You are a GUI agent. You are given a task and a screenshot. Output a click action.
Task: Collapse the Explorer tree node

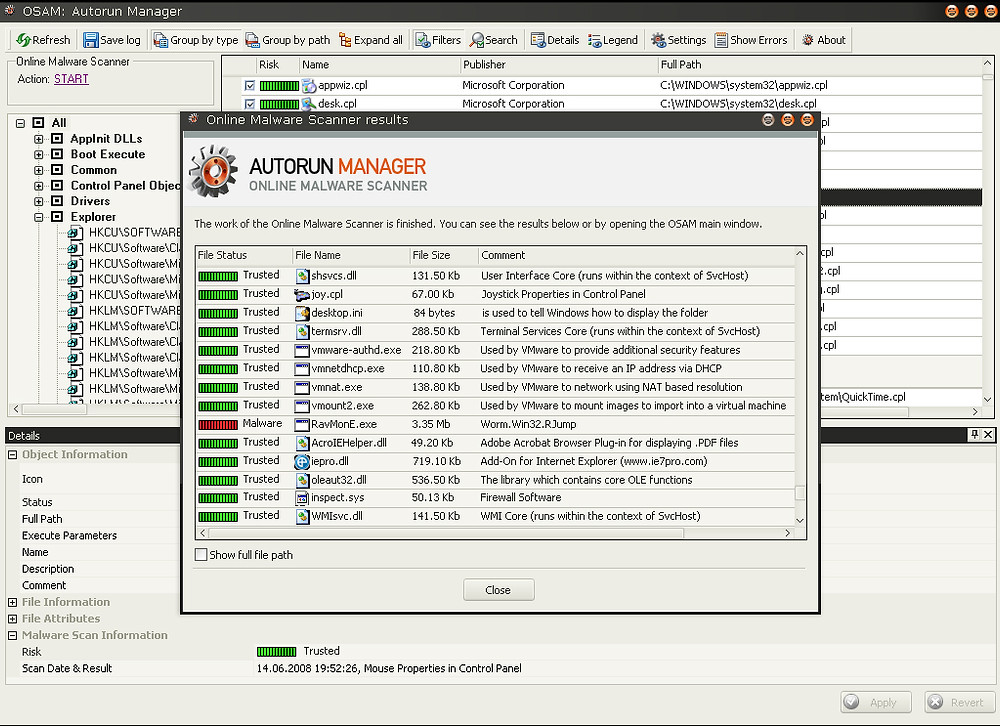(39, 217)
